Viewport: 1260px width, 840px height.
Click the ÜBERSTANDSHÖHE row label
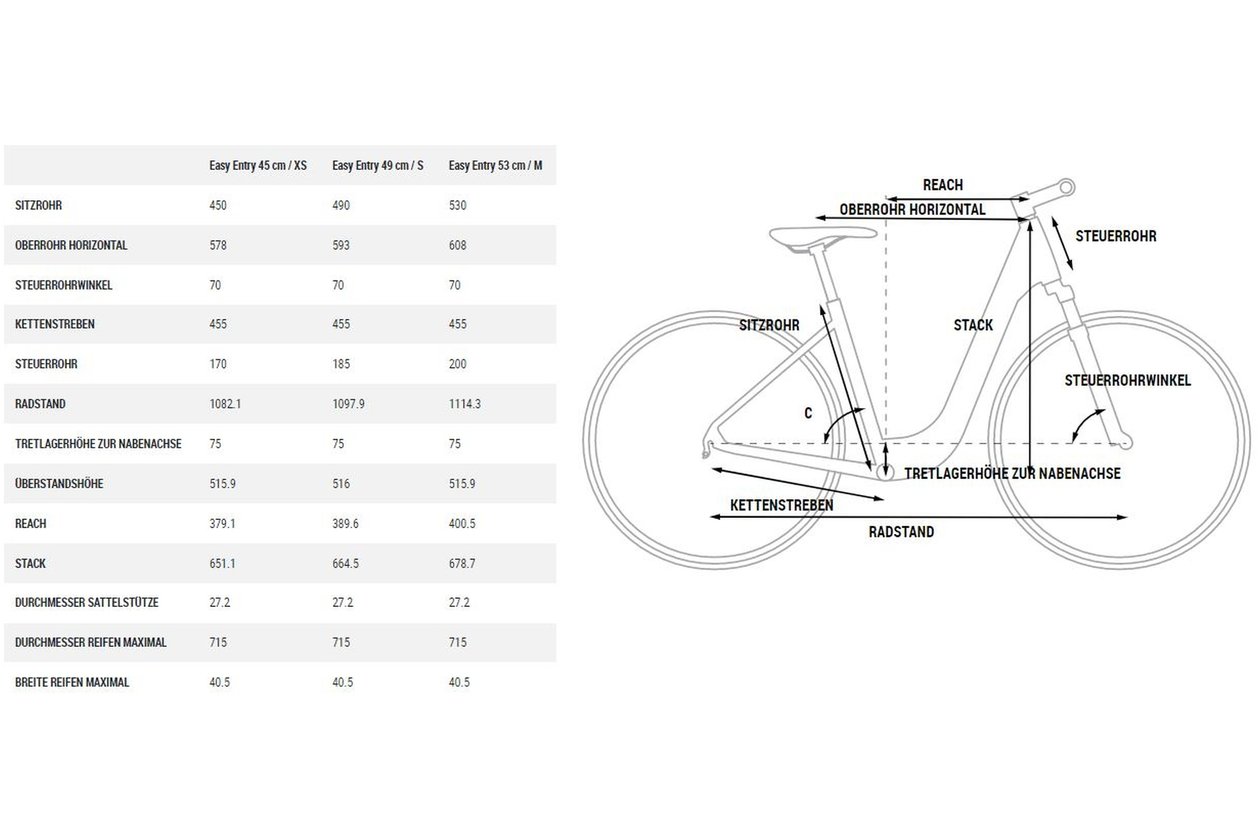[x=59, y=484]
